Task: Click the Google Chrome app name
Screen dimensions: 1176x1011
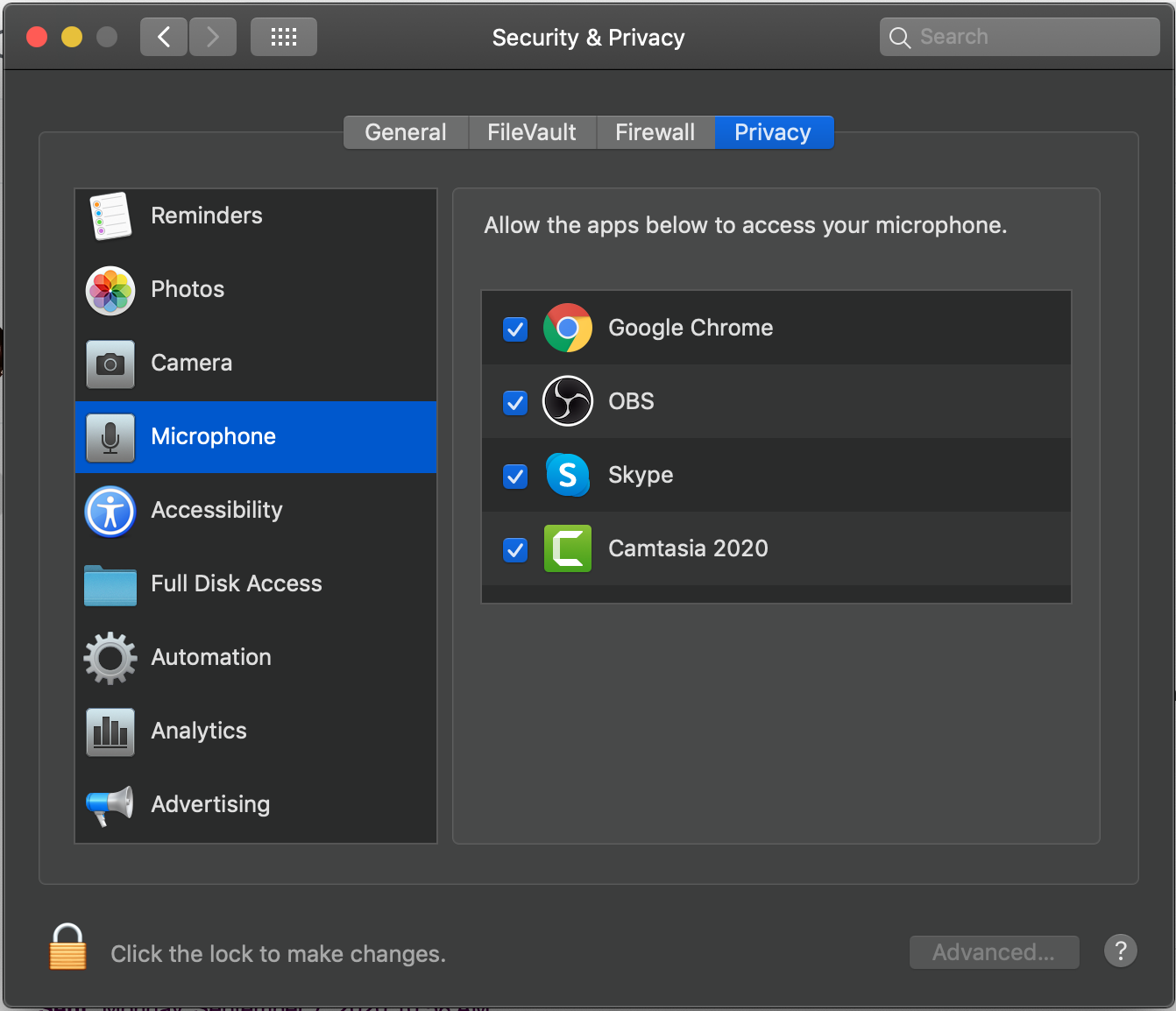Action: 691,328
